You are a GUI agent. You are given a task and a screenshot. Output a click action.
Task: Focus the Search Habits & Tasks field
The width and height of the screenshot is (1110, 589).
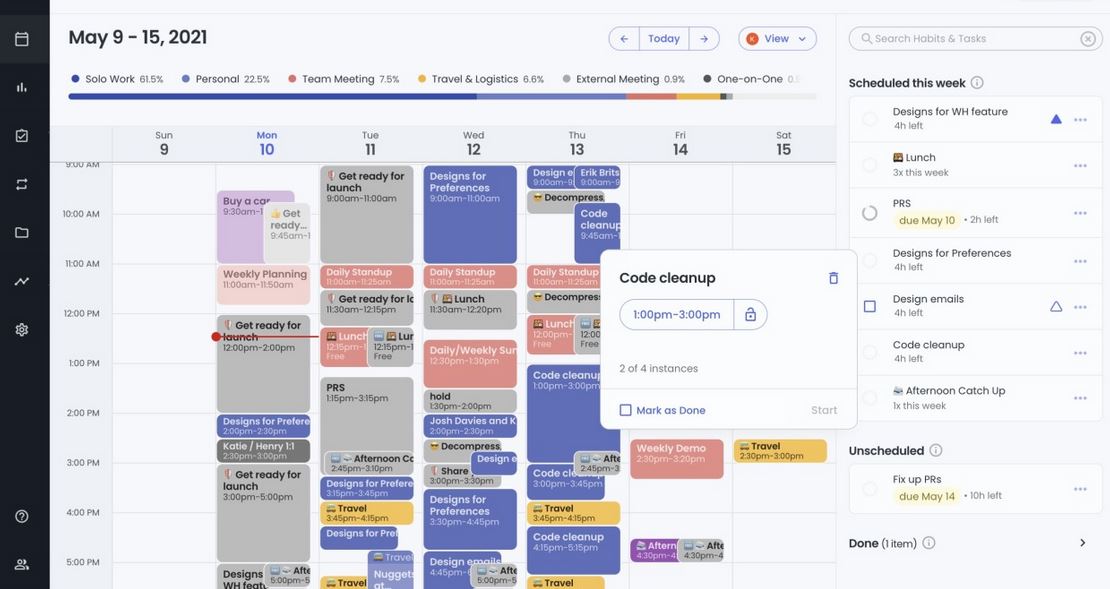(x=975, y=39)
